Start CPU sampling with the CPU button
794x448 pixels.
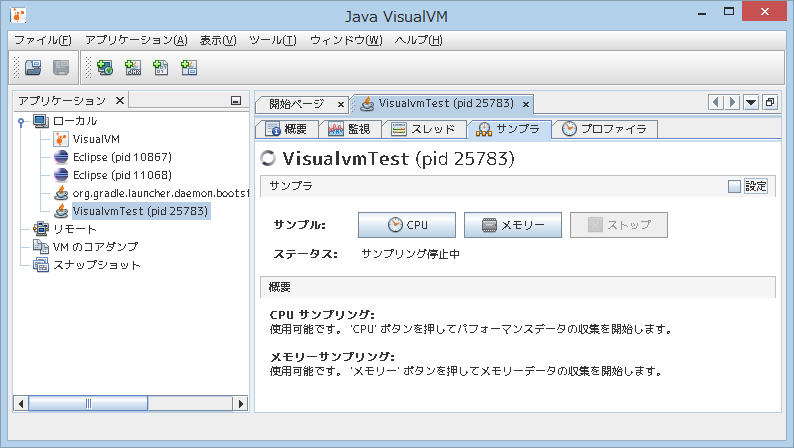tap(407, 225)
